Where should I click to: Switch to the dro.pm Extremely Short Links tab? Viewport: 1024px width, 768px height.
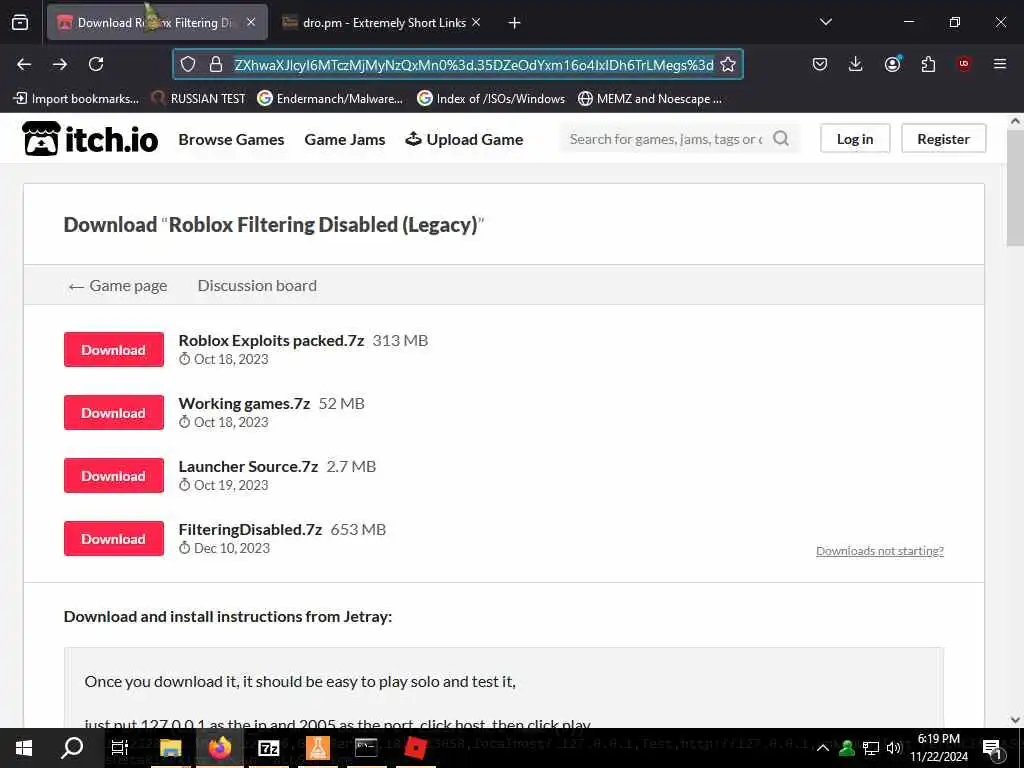tap(382, 23)
